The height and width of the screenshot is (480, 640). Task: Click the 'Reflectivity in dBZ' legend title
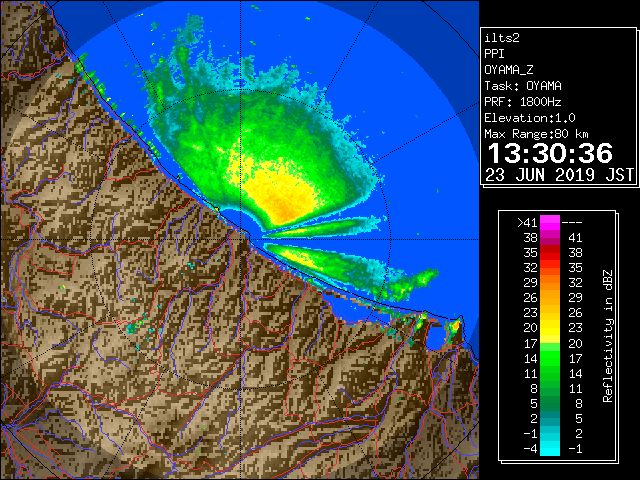click(608, 336)
